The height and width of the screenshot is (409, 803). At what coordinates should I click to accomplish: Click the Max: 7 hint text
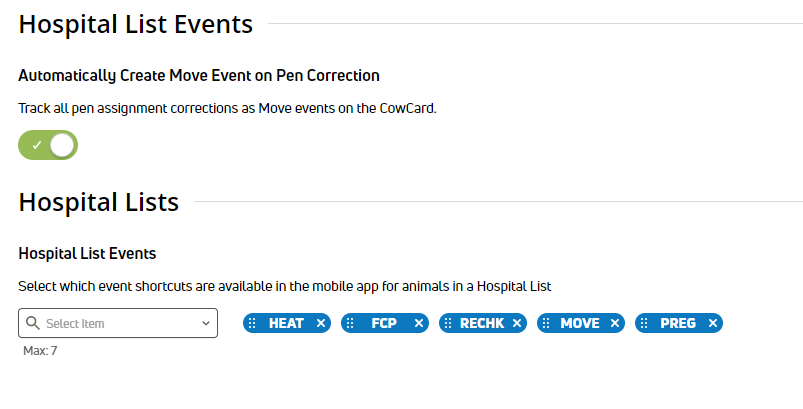pyautogui.click(x=40, y=351)
